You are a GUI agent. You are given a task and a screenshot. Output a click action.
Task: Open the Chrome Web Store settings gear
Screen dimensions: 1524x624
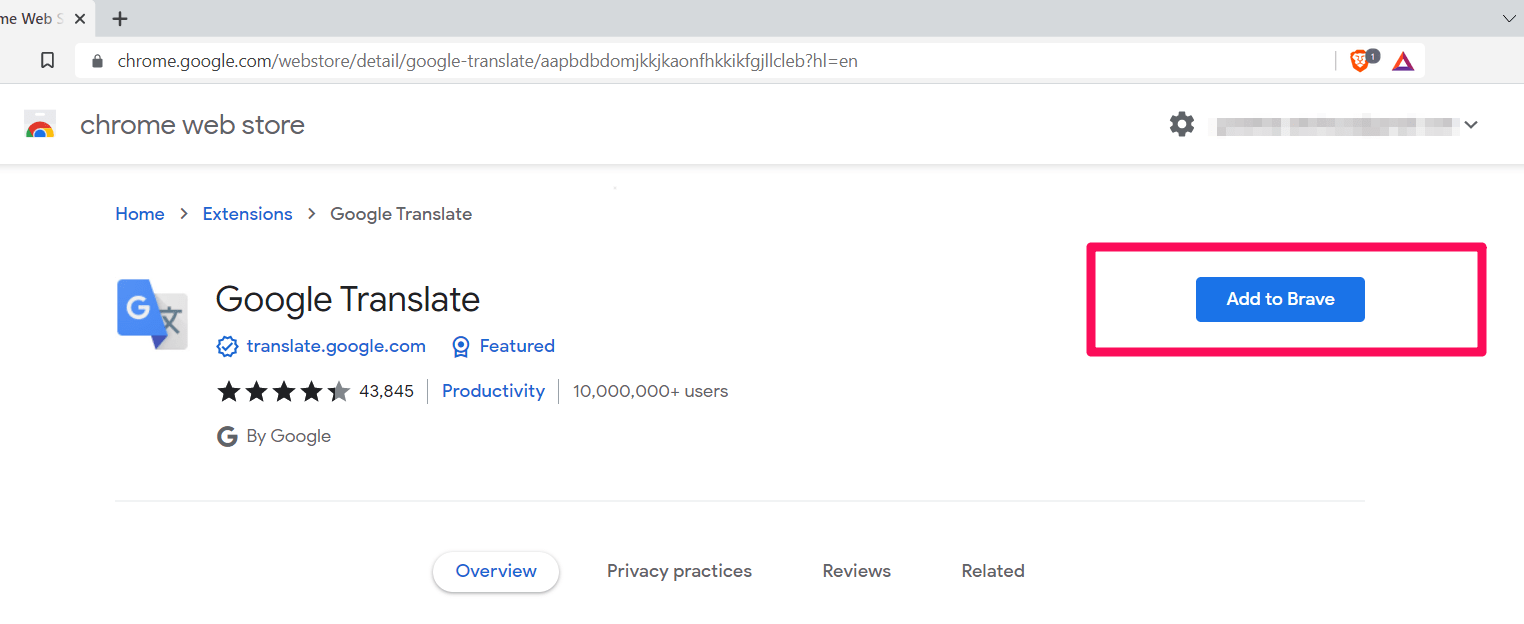(1181, 124)
